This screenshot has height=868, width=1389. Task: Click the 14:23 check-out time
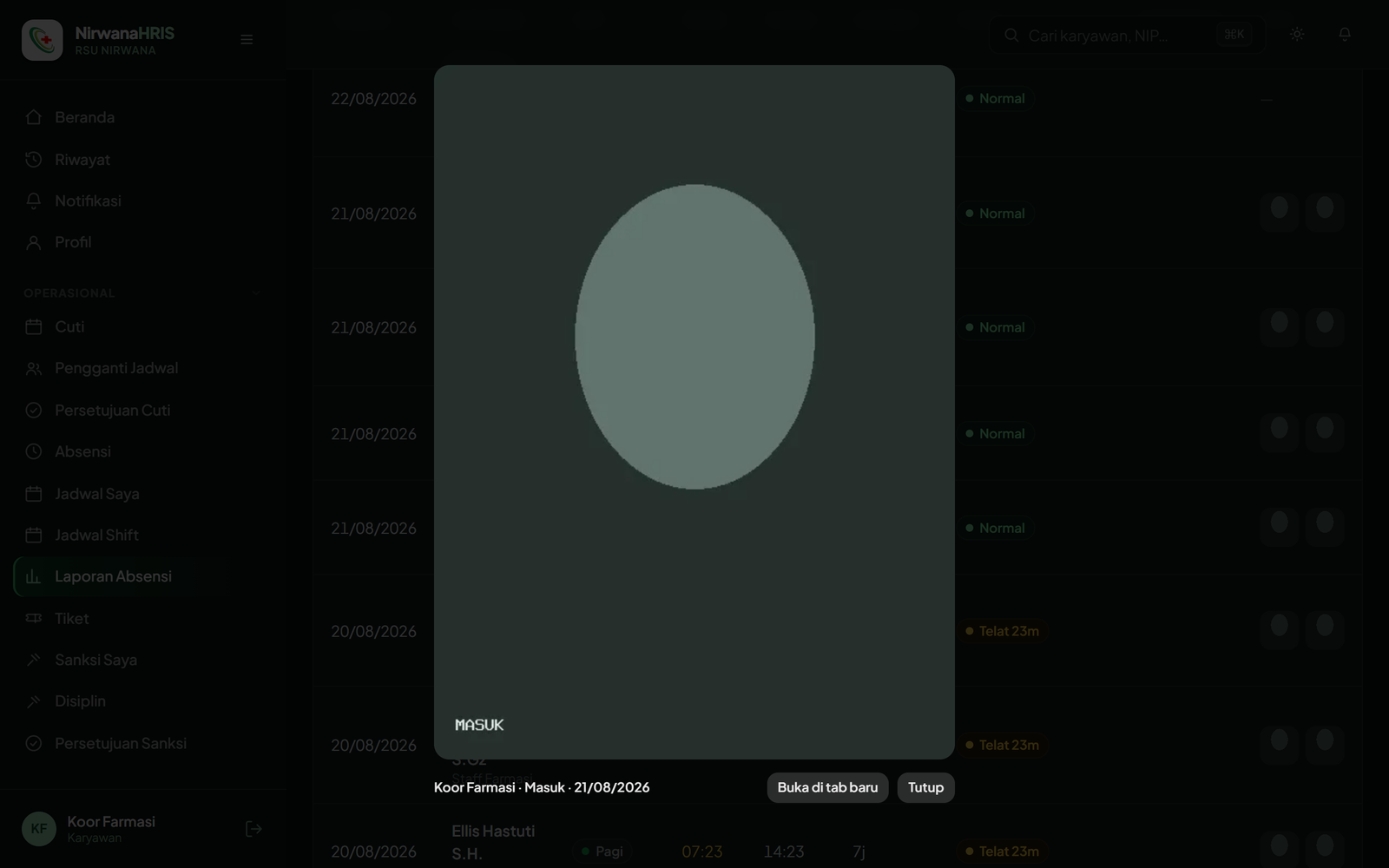coord(784,852)
